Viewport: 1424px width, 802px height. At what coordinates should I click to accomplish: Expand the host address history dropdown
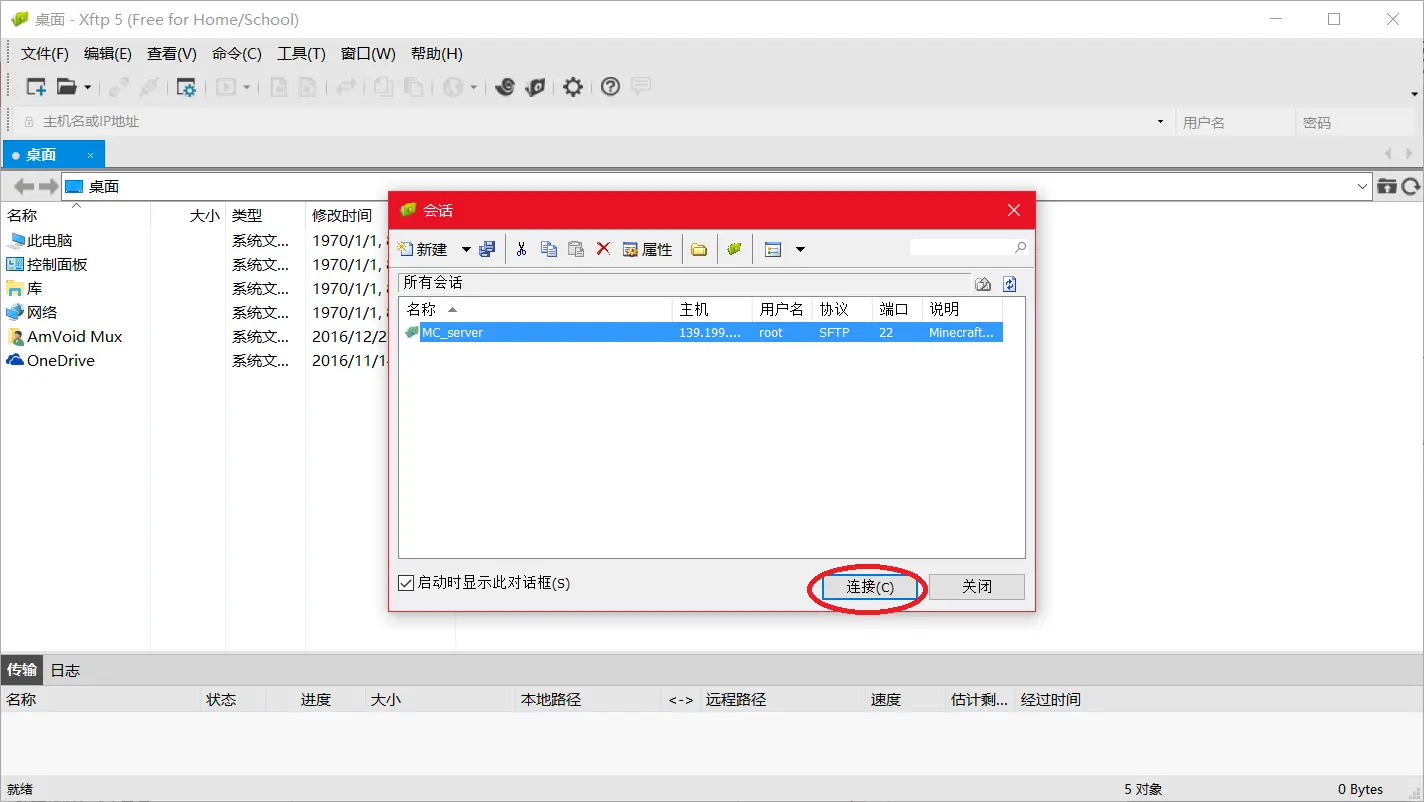pos(1160,122)
